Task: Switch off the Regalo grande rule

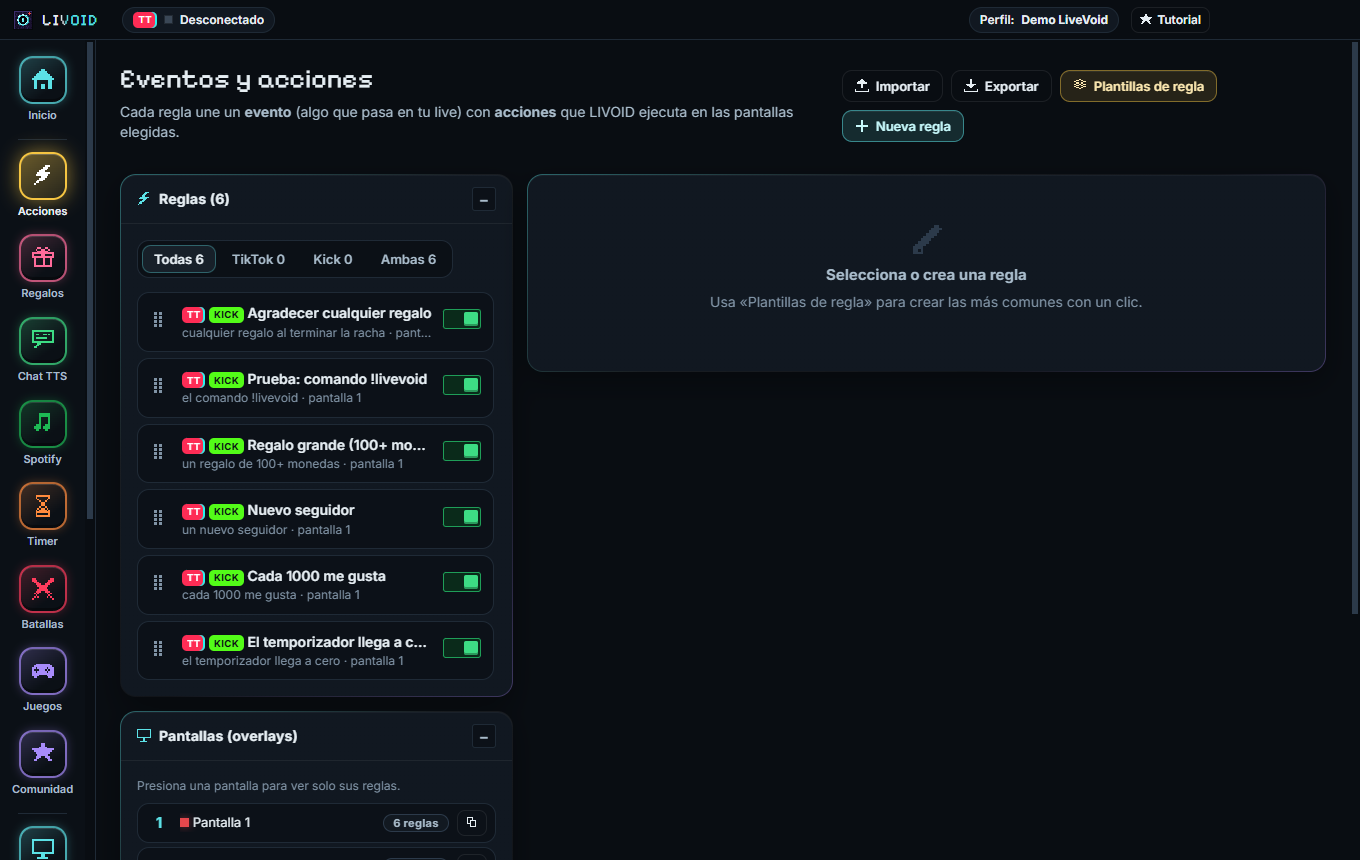Action: tap(462, 451)
